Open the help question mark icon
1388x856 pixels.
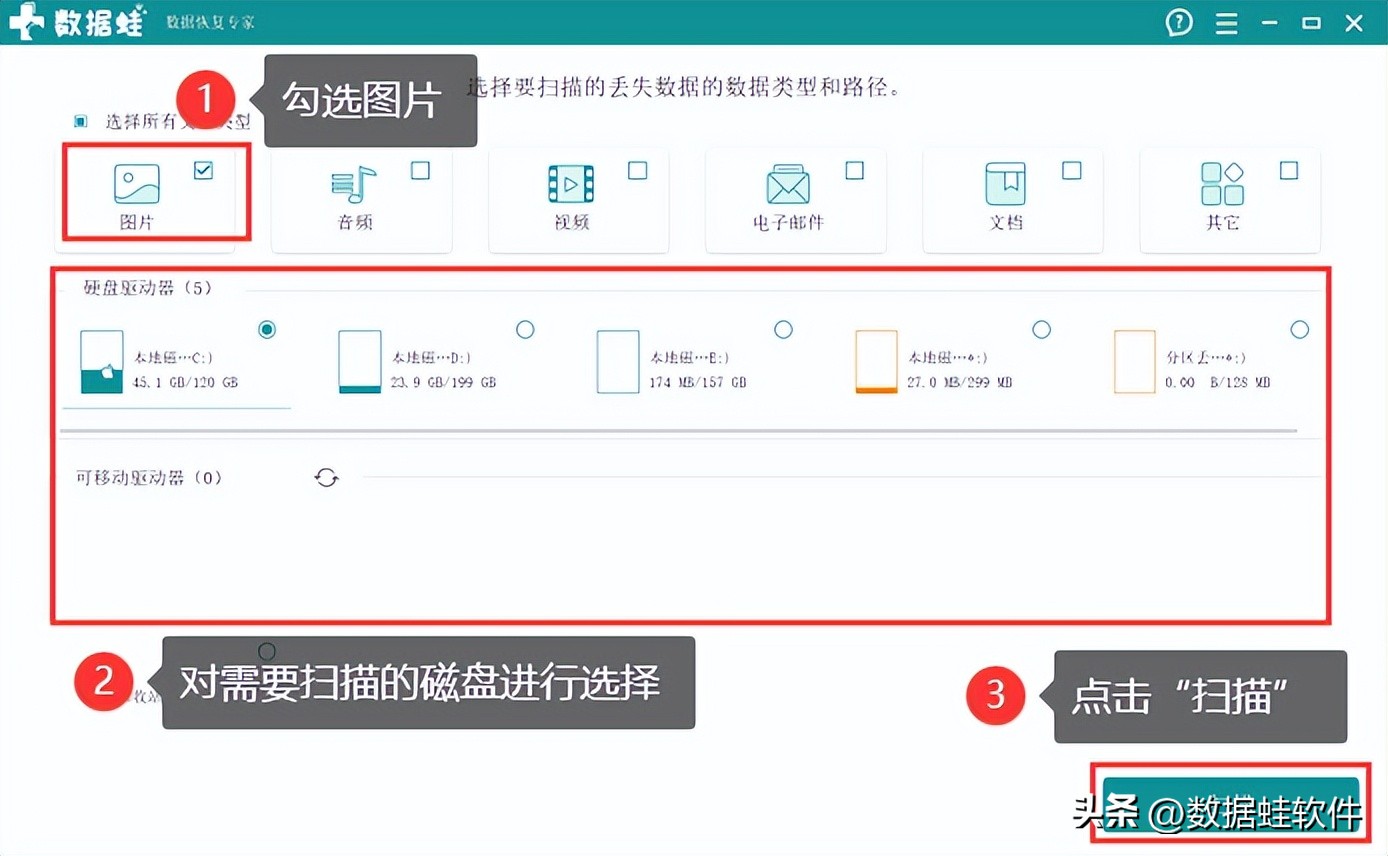[x=1178, y=22]
